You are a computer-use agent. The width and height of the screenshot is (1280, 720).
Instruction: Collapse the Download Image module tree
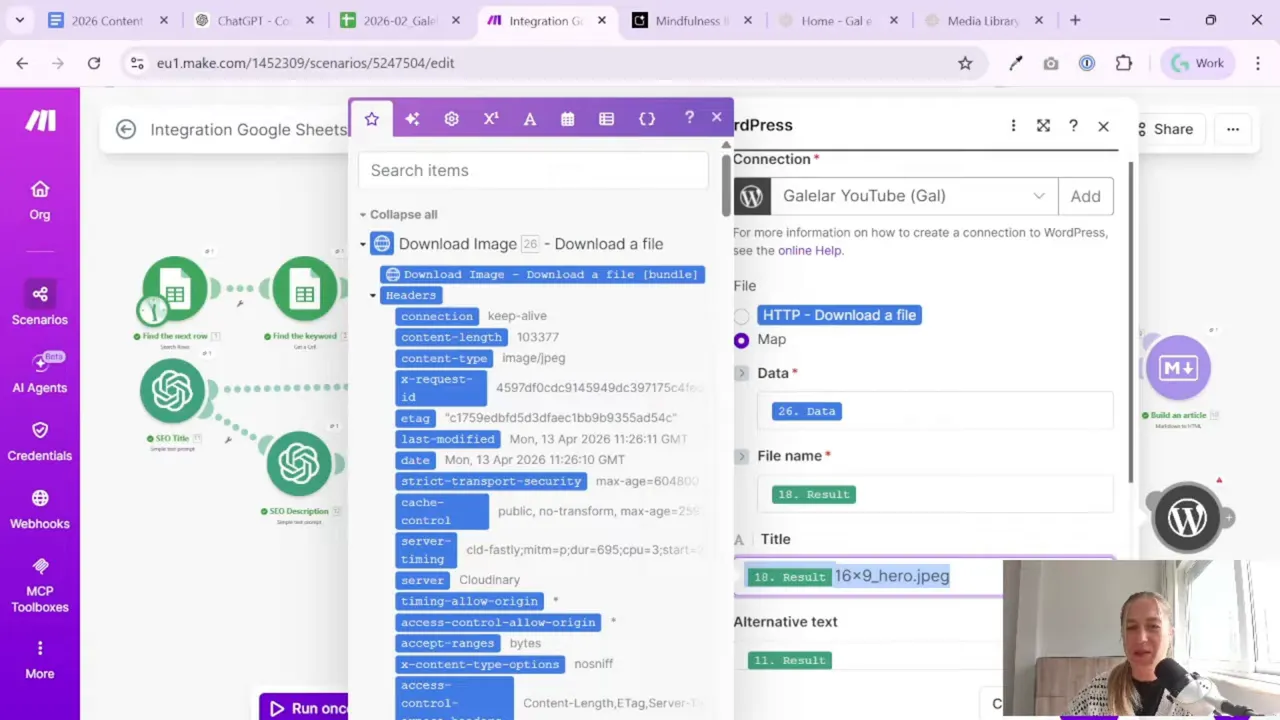pos(363,244)
